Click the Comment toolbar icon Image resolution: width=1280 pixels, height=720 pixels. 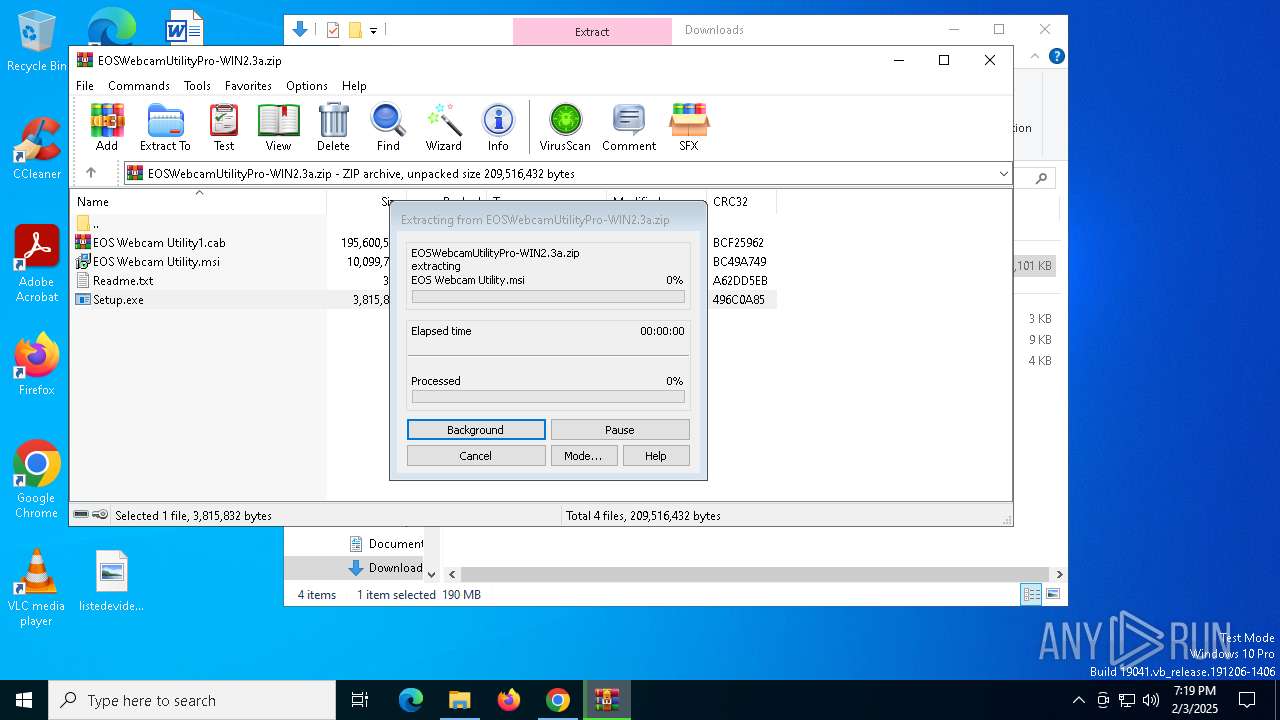click(x=629, y=127)
